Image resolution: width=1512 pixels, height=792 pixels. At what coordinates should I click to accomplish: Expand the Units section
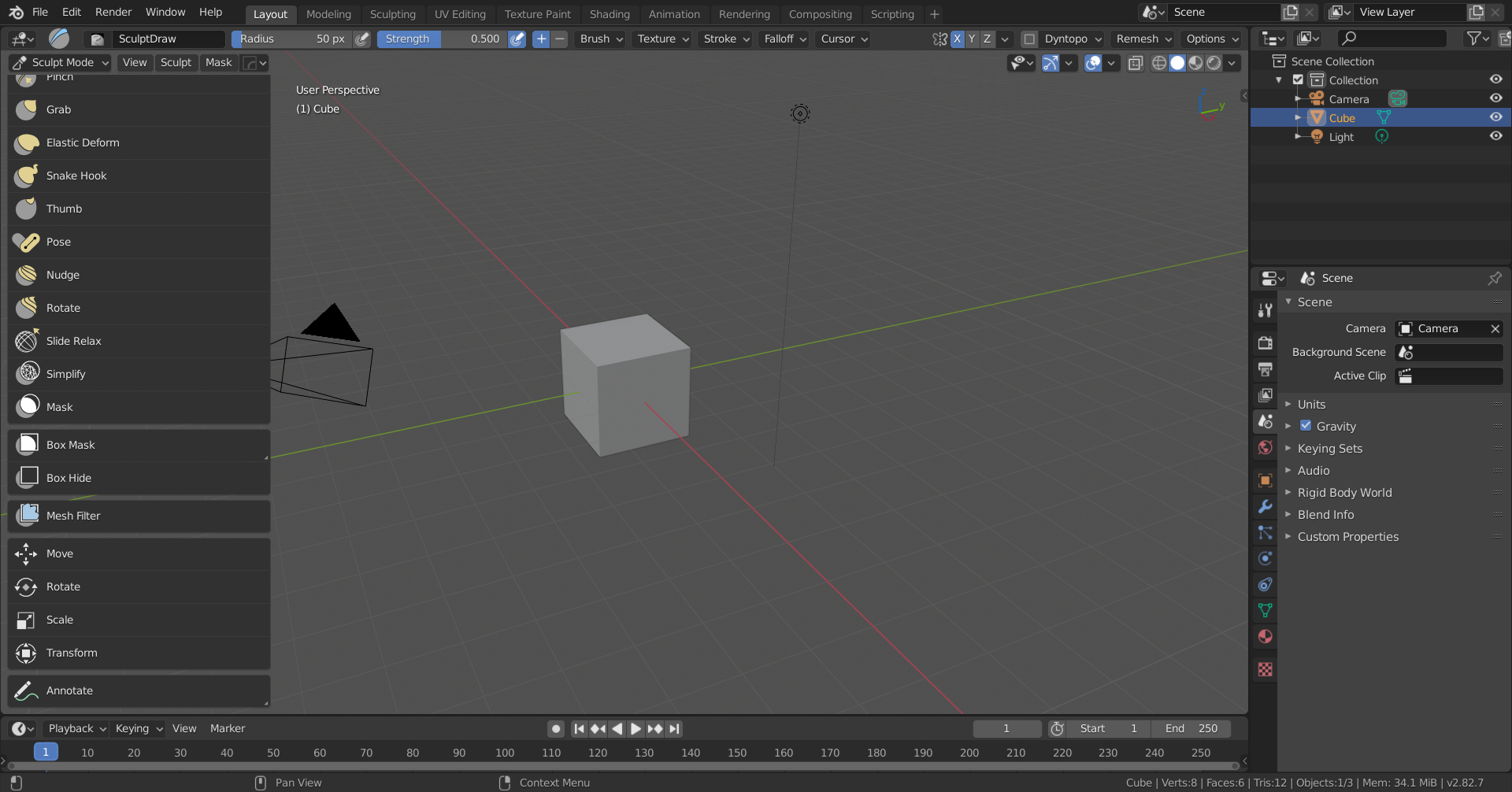click(1289, 404)
